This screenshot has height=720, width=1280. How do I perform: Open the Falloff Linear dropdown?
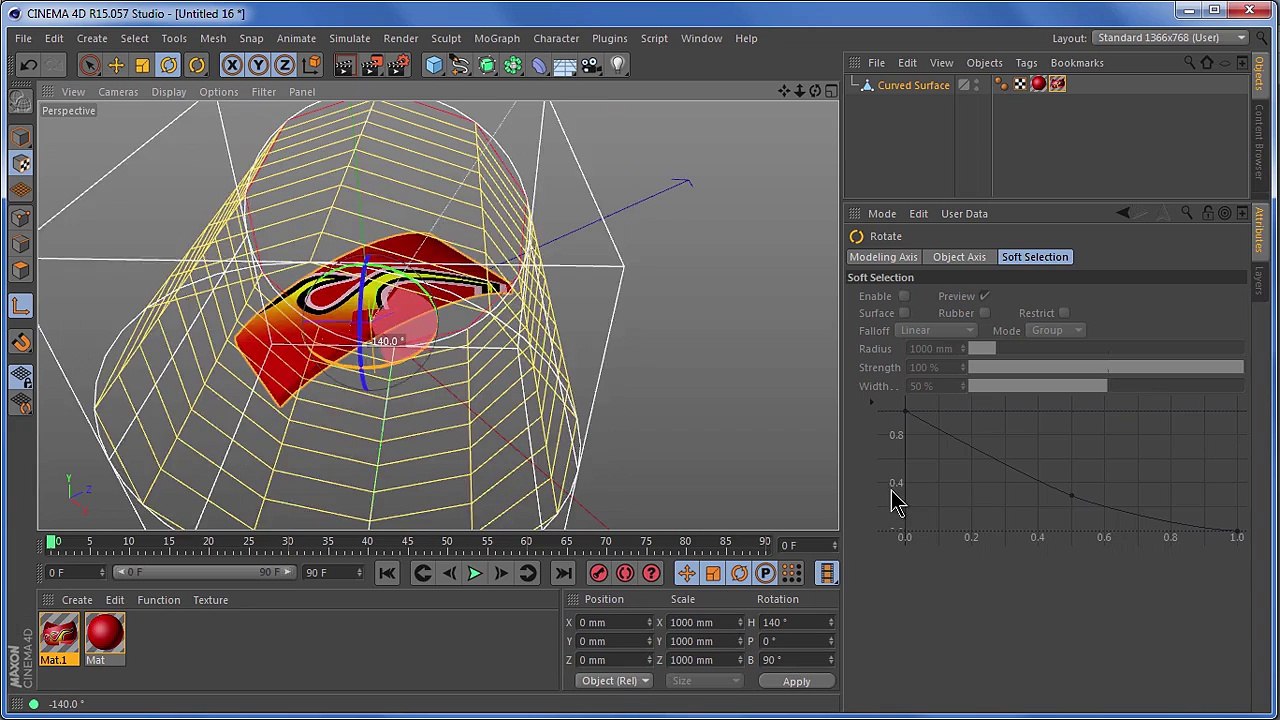point(935,330)
